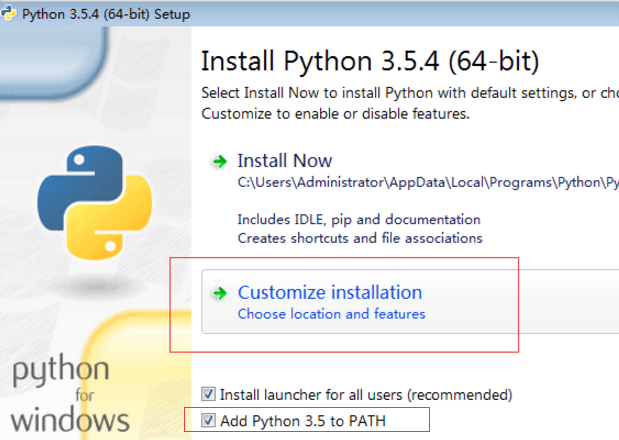Click the large Python logo in the sidebar
Viewport: 619px width, 440px height.
(x=95, y=202)
